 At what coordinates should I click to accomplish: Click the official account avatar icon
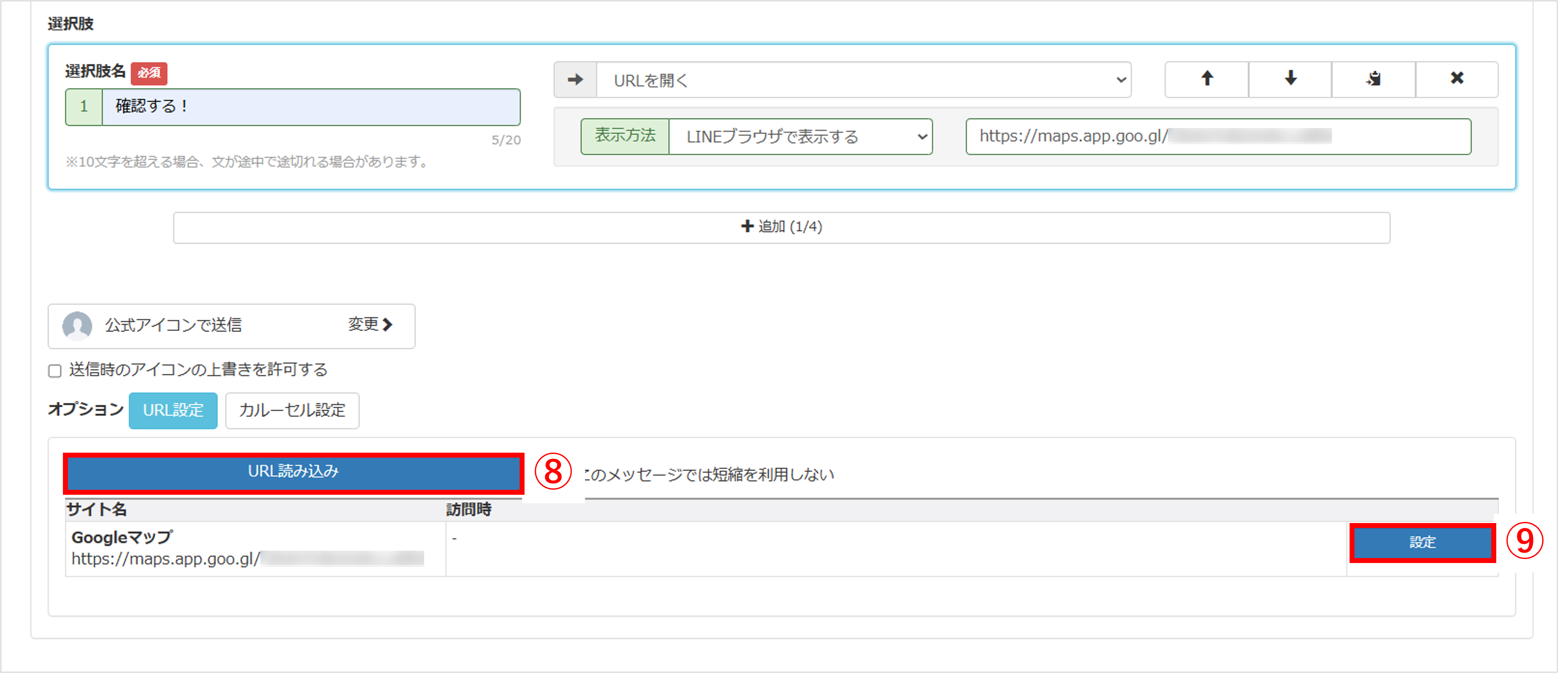click(77, 326)
